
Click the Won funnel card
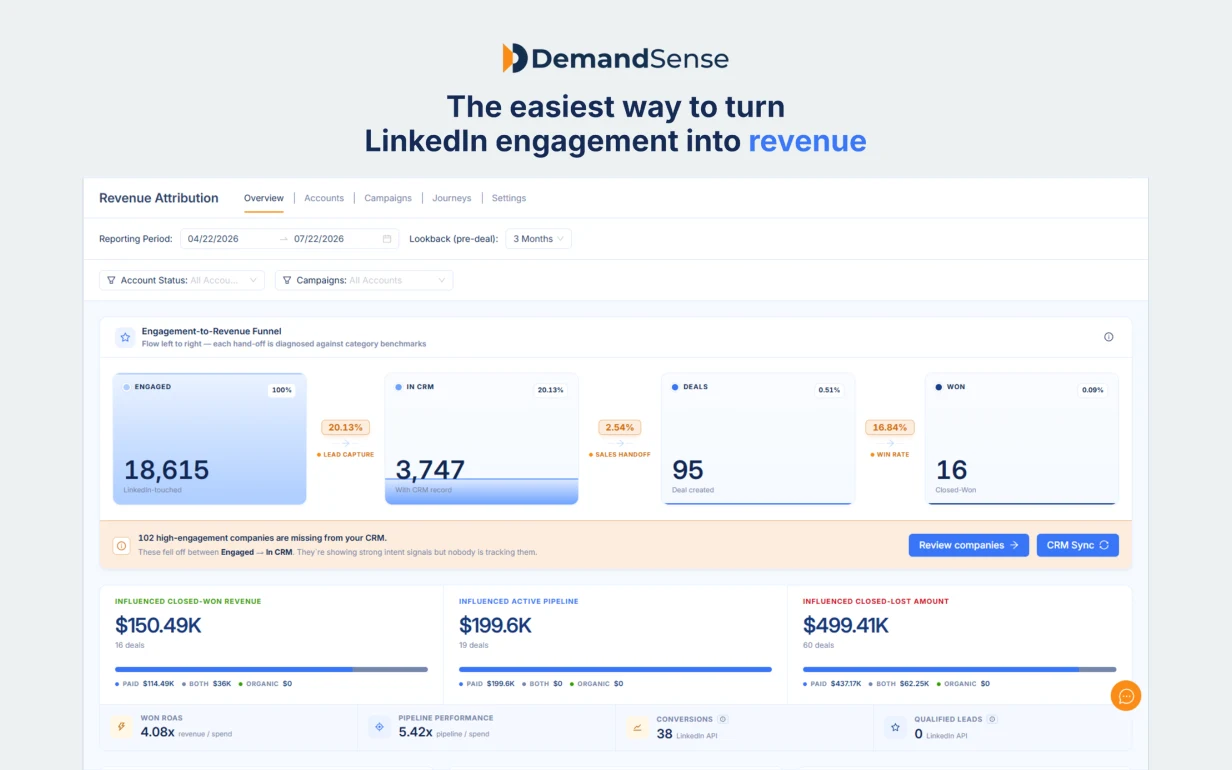tap(1021, 439)
